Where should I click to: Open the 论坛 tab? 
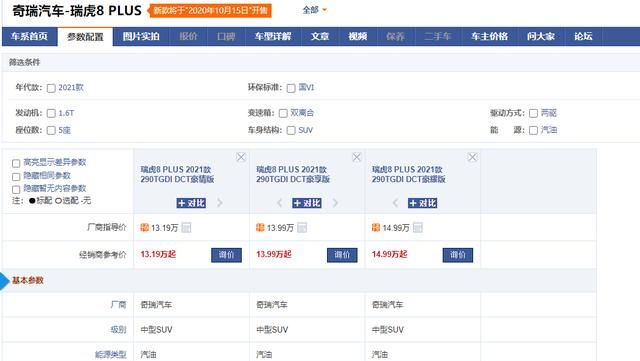583,36
